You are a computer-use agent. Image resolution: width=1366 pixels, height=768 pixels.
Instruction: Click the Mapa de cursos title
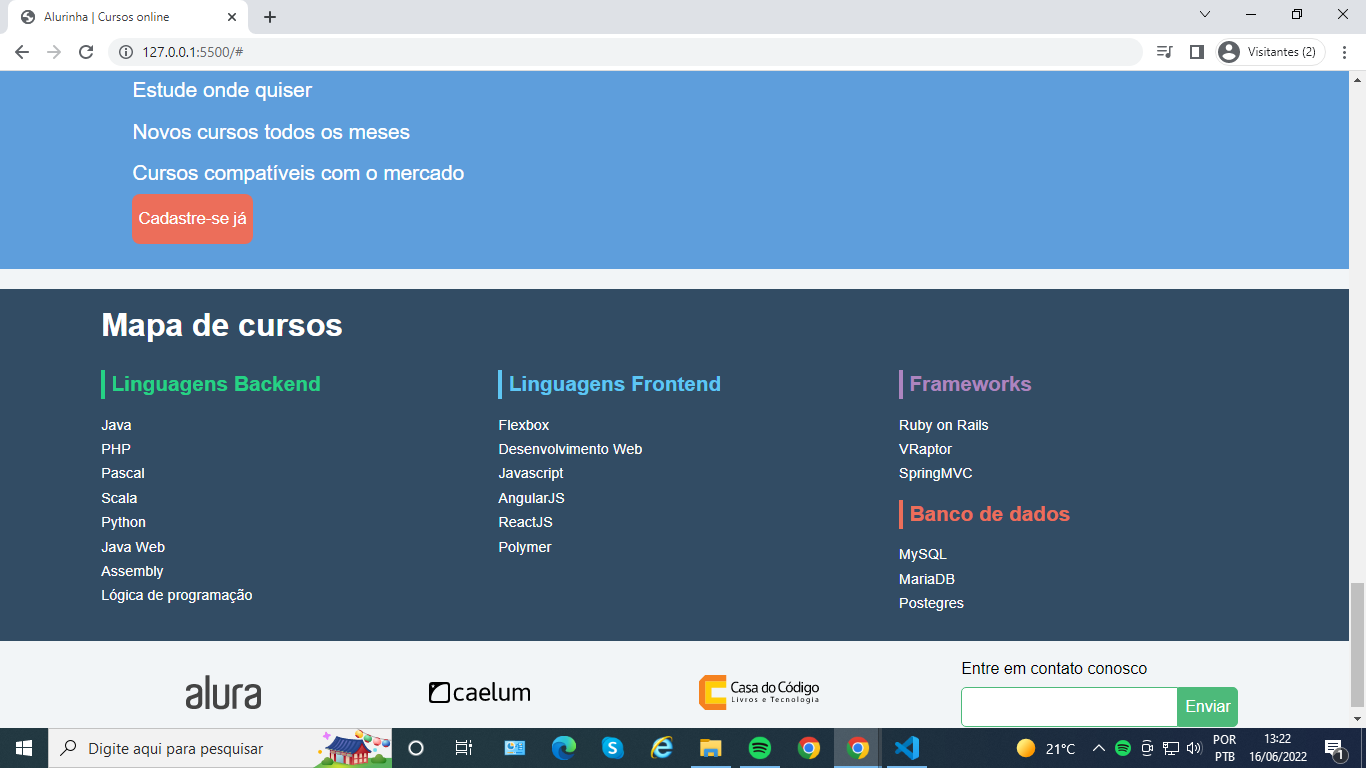pos(222,325)
